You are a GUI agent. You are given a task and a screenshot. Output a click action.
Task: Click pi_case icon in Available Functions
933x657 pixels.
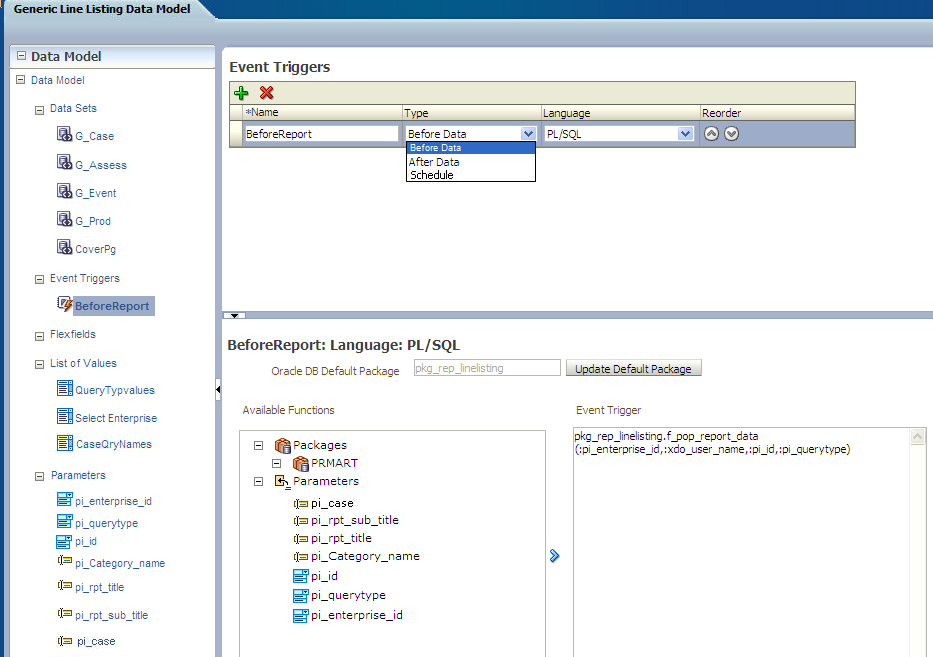click(300, 504)
